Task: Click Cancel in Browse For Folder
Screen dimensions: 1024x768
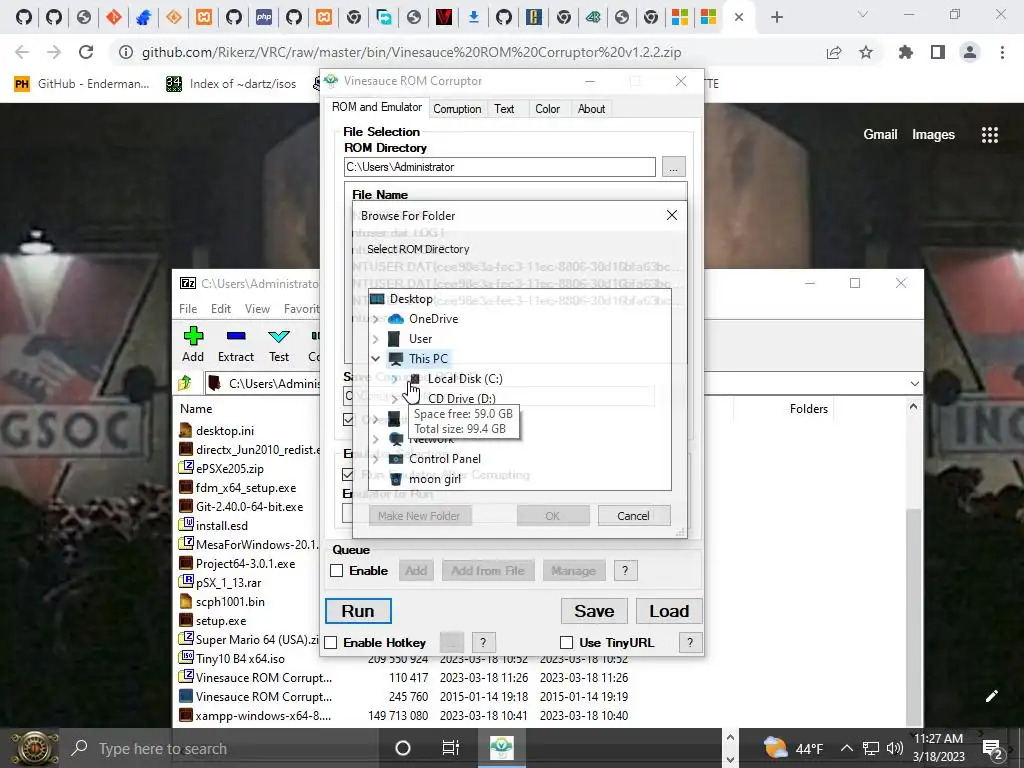Action: (633, 516)
